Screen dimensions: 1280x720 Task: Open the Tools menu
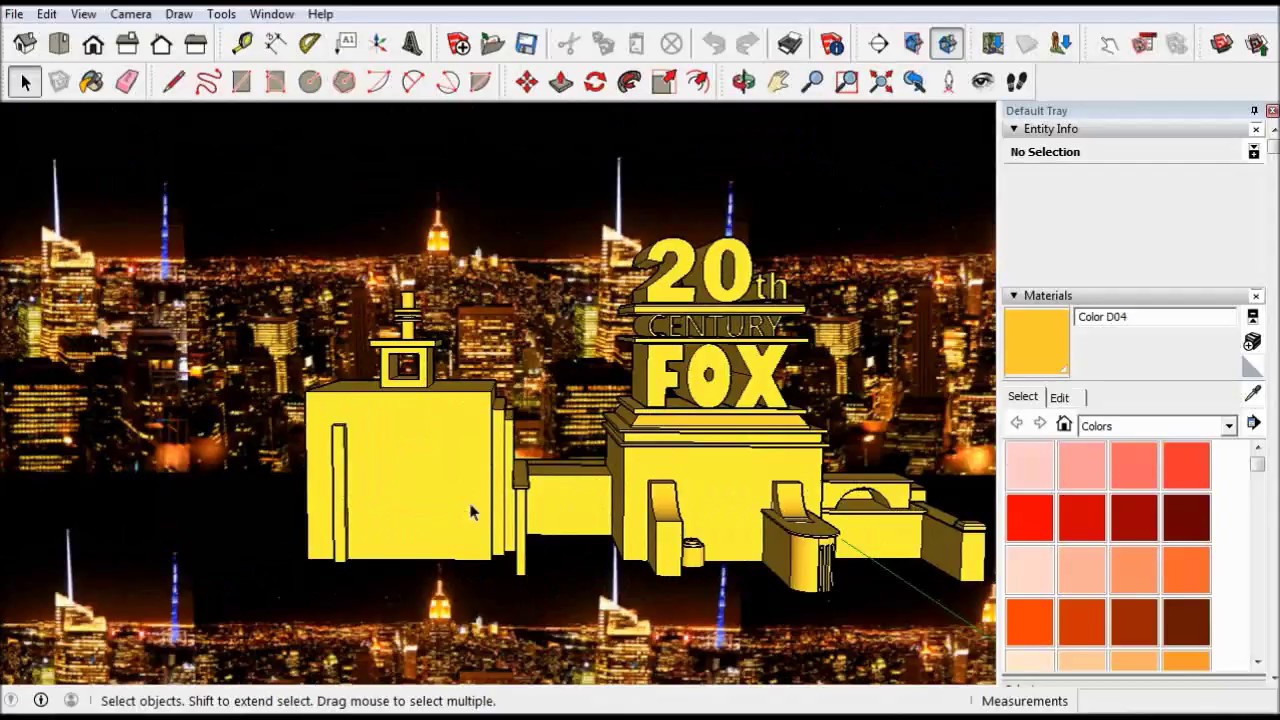(x=221, y=14)
